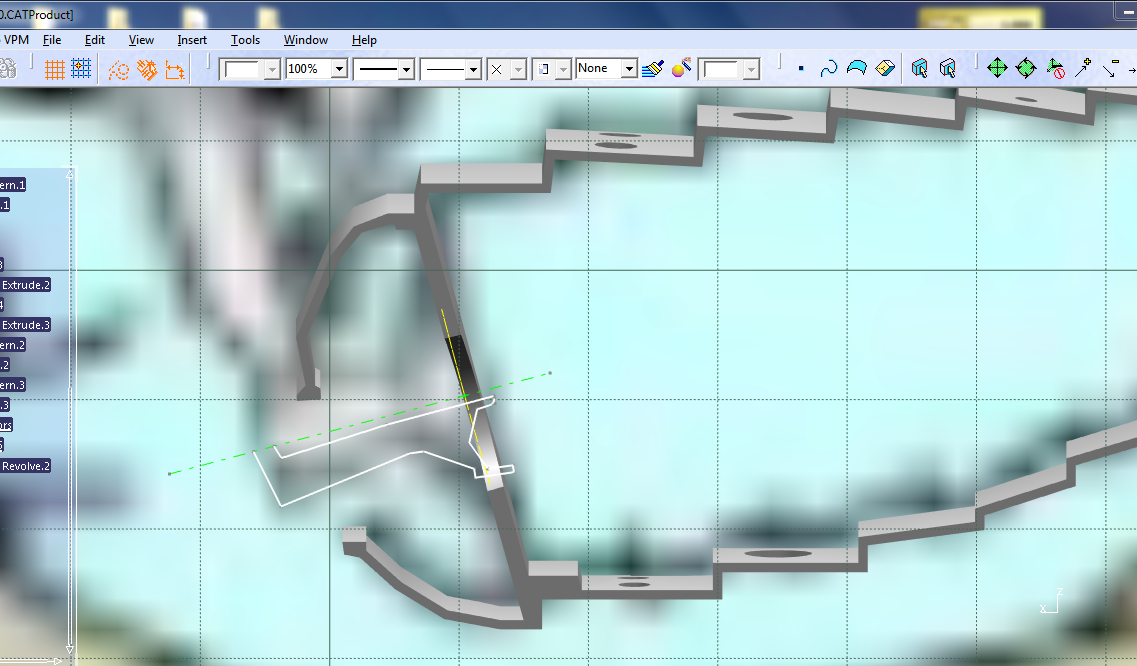This screenshot has height=666, width=1137.
Task: Activate the Curve Filter icon
Action: click(828, 69)
